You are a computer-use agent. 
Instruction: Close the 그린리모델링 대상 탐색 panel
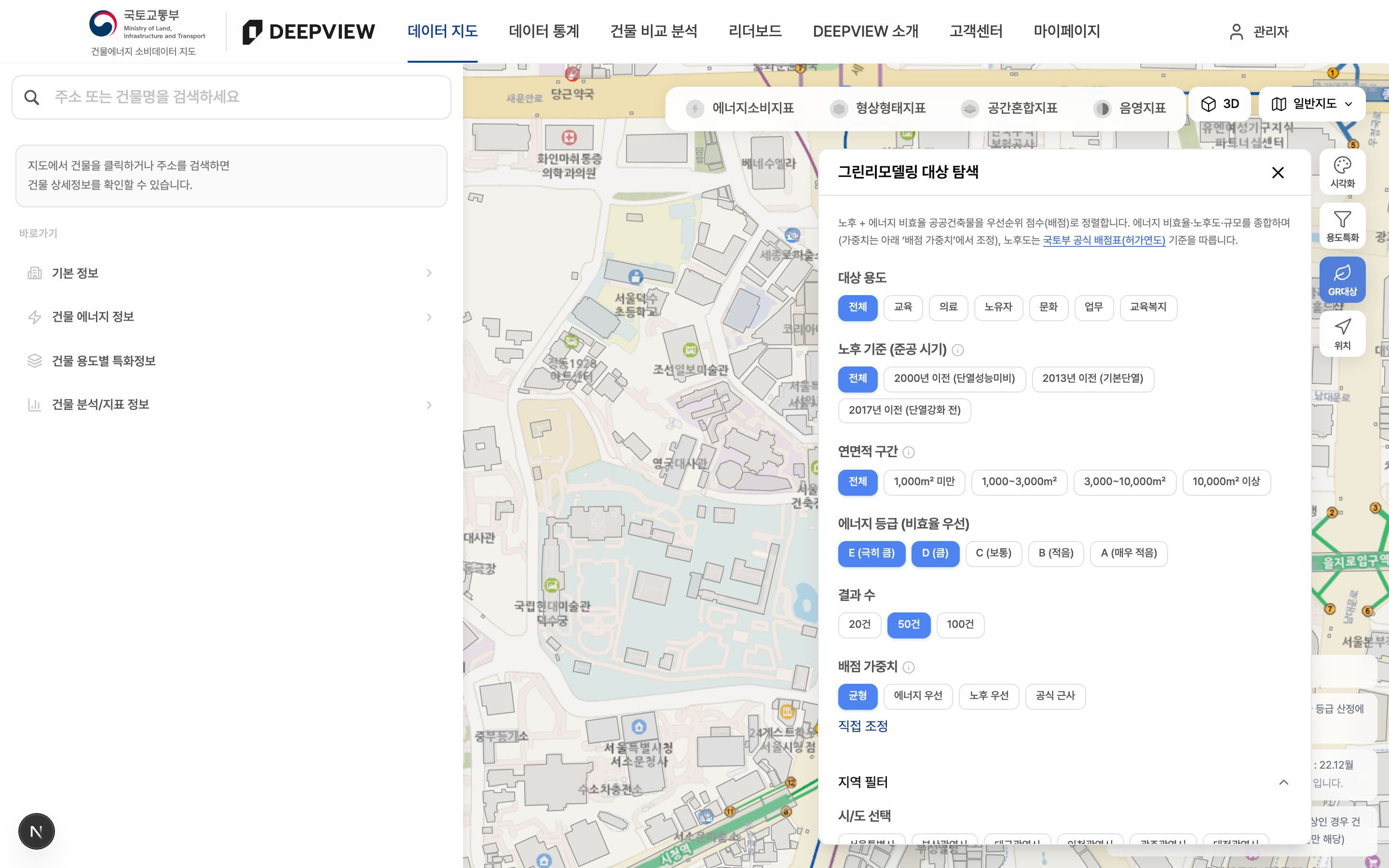click(1278, 173)
